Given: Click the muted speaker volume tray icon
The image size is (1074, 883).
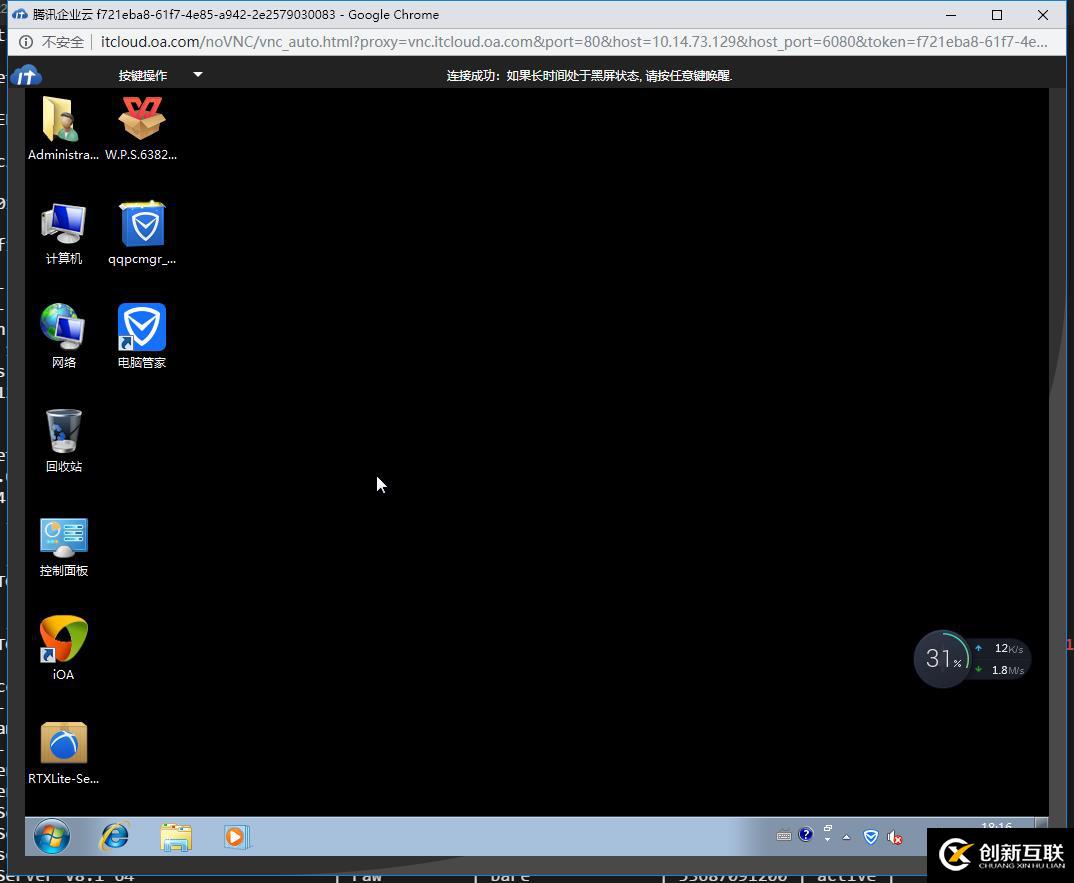Looking at the screenshot, I should pyautogui.click(x=895, y=837).
